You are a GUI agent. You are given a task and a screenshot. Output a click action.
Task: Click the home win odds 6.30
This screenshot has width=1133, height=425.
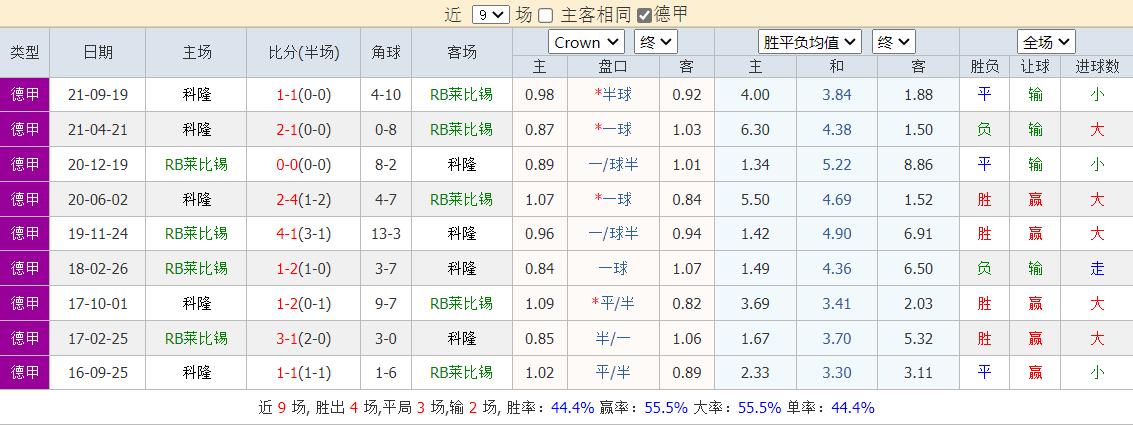pyautogui.click(x=755, y=129)
